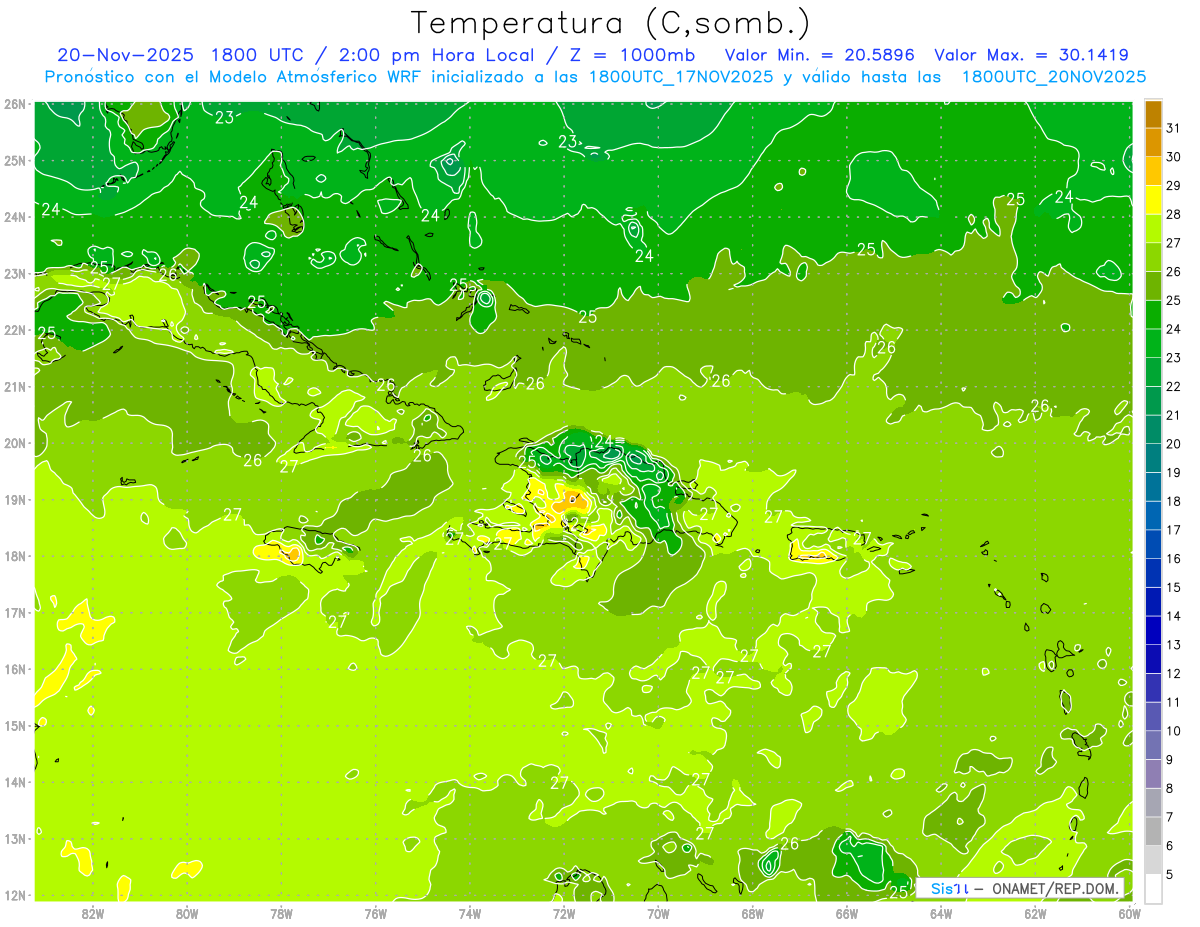Click the "70W" longitude axis label
This screenshot has height=927, width=1200.
point(658,913)
